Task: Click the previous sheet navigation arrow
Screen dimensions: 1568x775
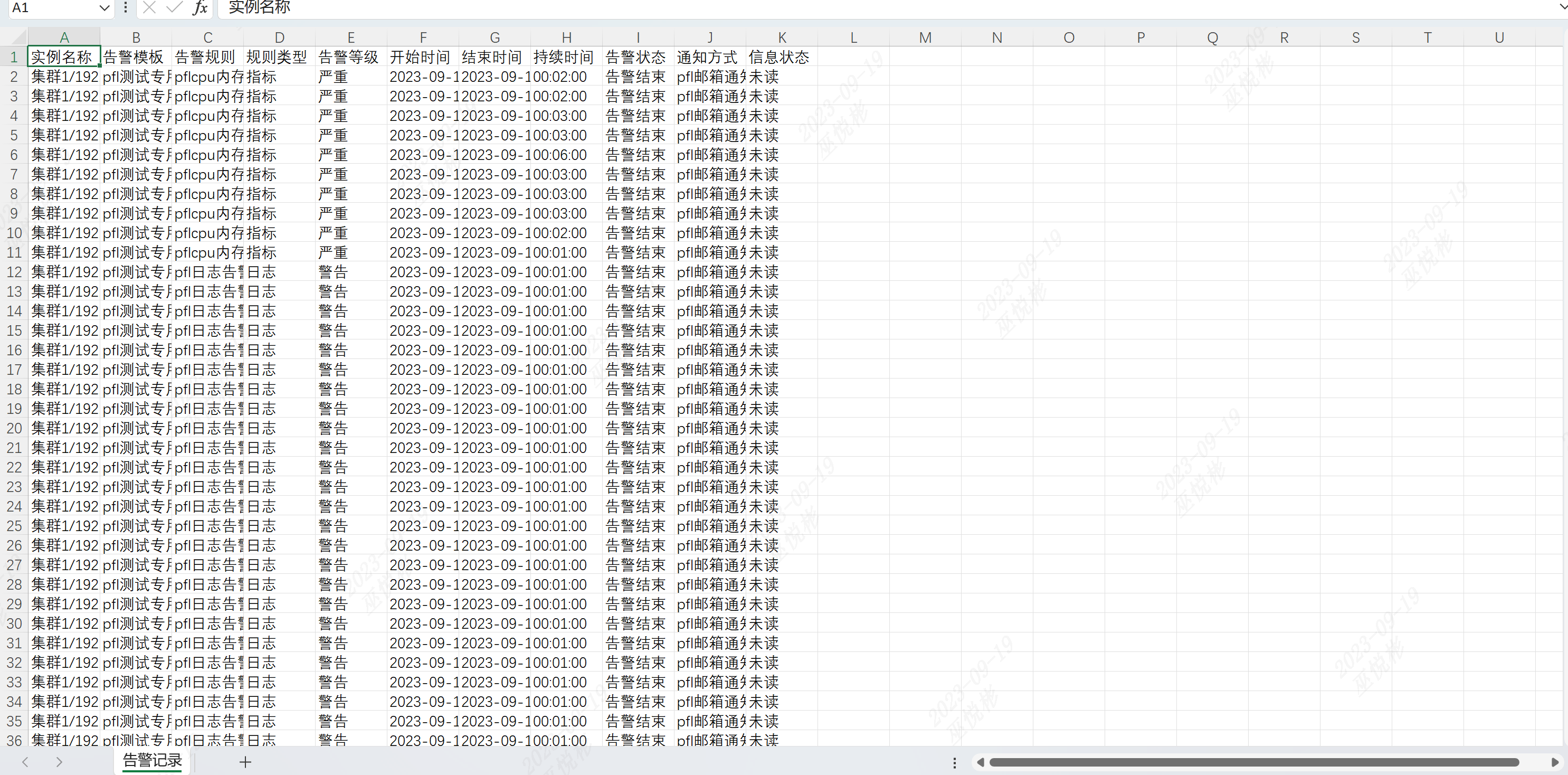Action: pyautogui.click(x=25, y=762)
